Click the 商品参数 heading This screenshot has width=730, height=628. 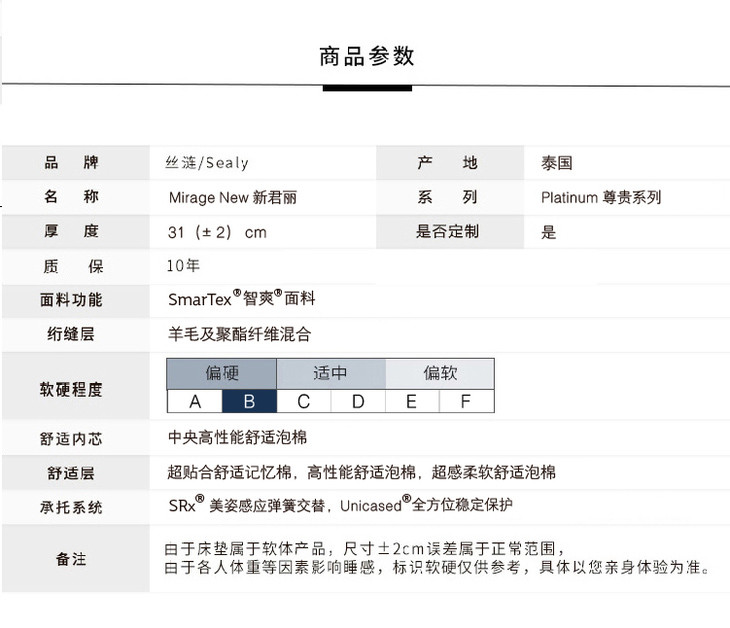[x=366, y=57]
